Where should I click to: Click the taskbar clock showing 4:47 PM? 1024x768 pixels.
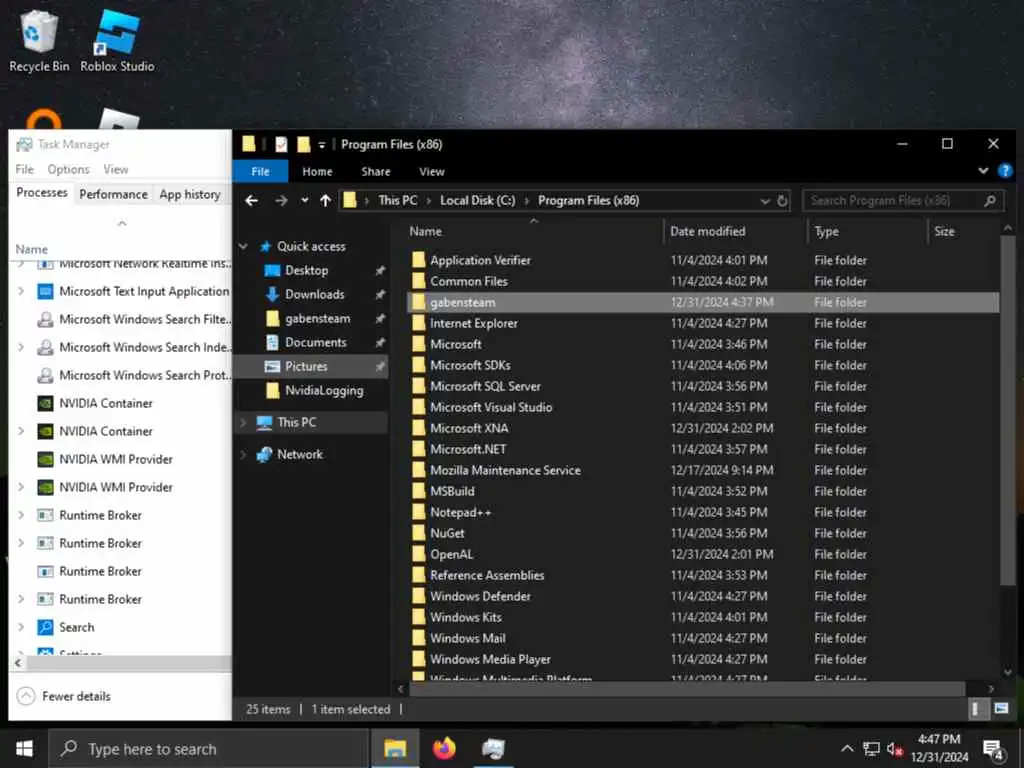[x=939, y=748]
